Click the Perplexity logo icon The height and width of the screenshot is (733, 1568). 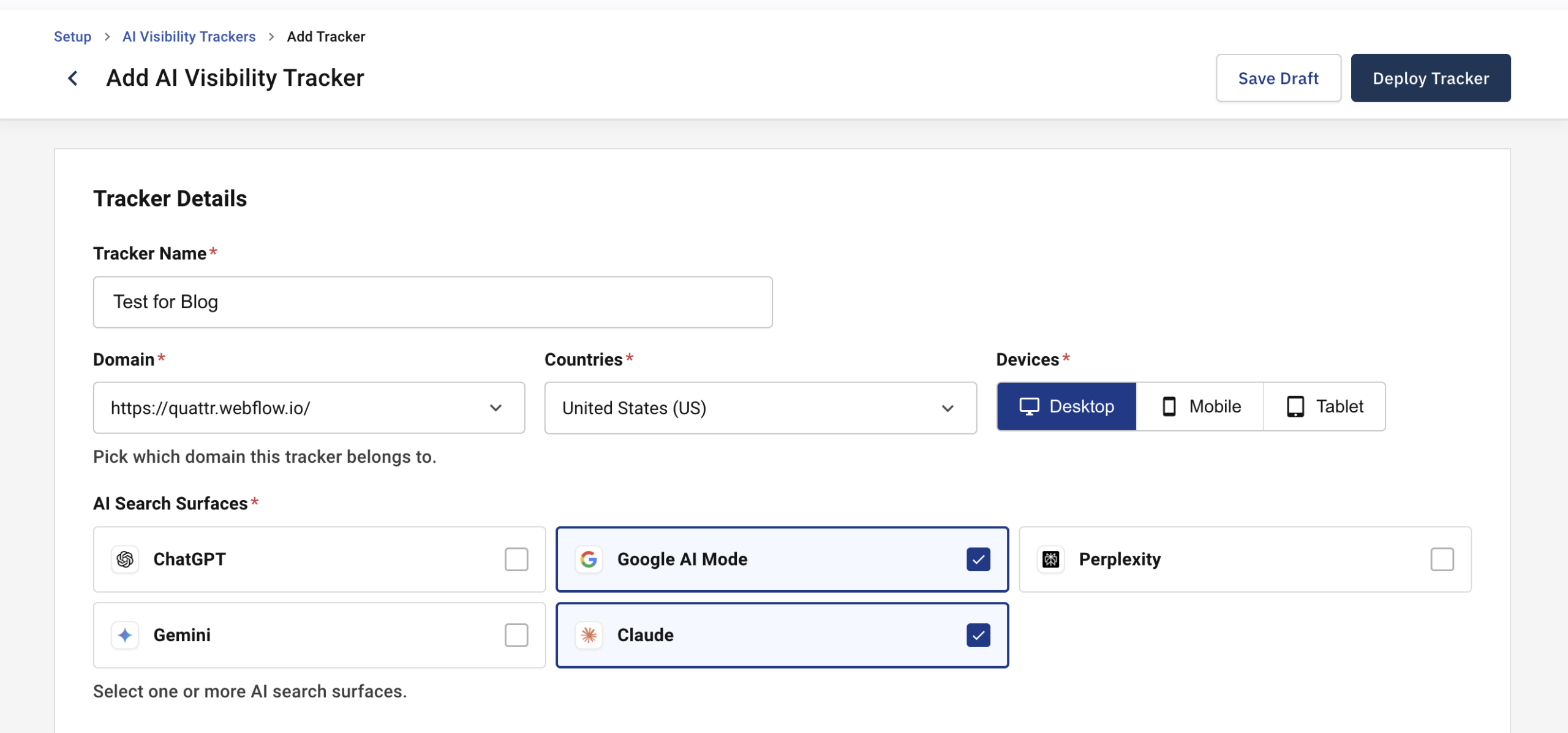point(1051,559)
